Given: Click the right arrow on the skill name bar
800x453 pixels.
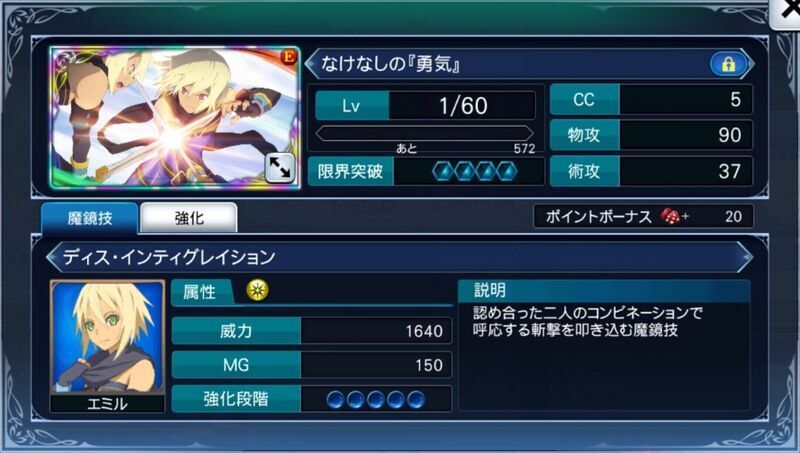Looking at the screenshot, I should (745, 257).
